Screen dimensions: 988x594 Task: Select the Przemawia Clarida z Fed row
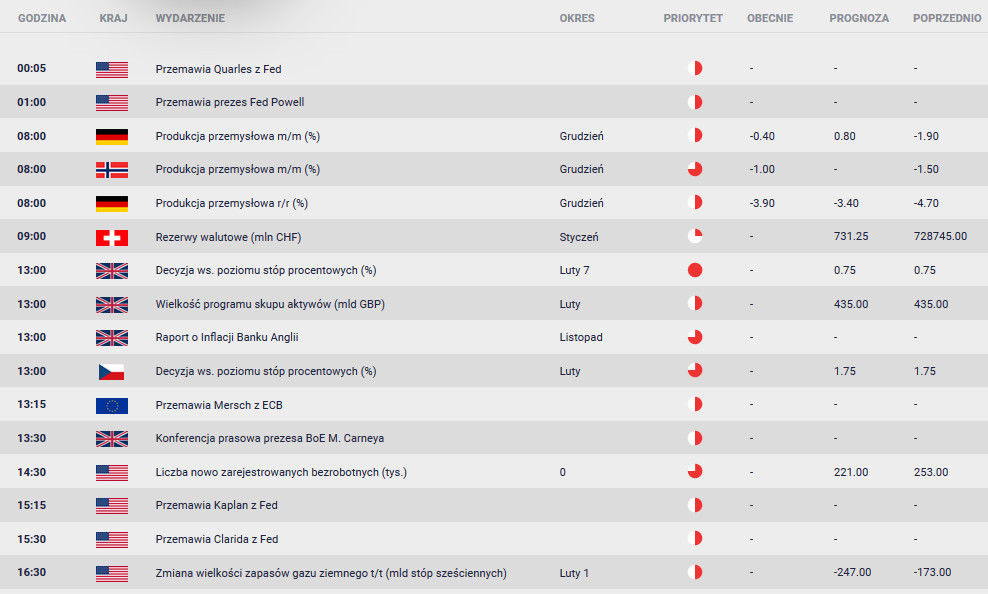point(494,539)
